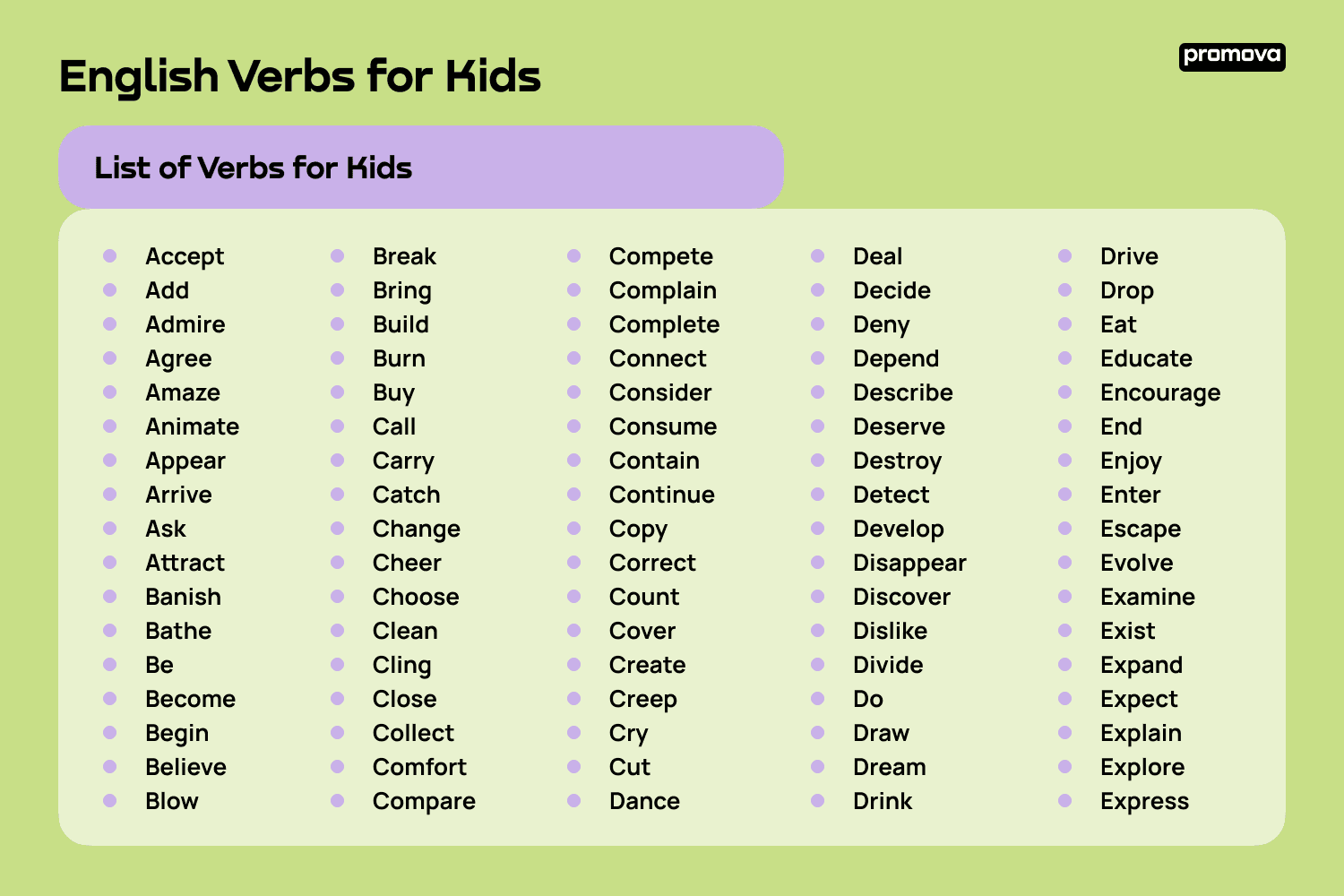Click the bullet dot beside Break
This screenshot has width=1344, height=896.
tap(338, 256)
